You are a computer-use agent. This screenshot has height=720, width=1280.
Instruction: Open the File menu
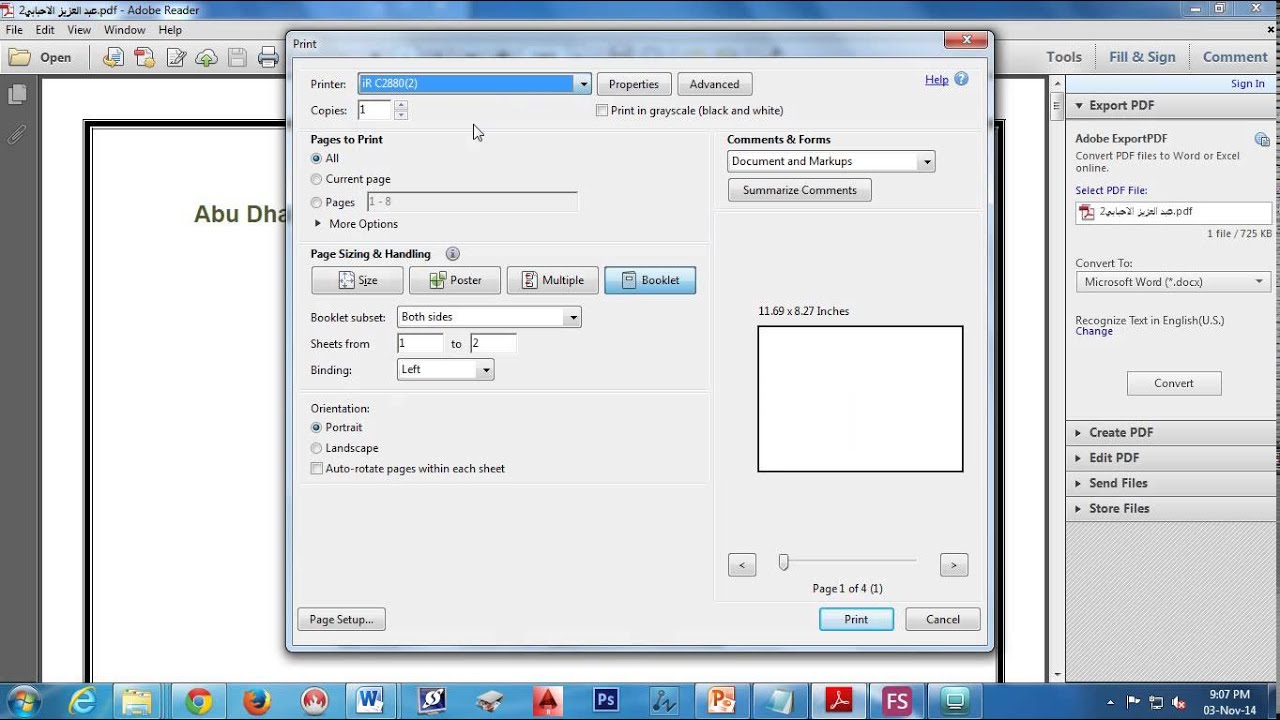tap(14, 30)
